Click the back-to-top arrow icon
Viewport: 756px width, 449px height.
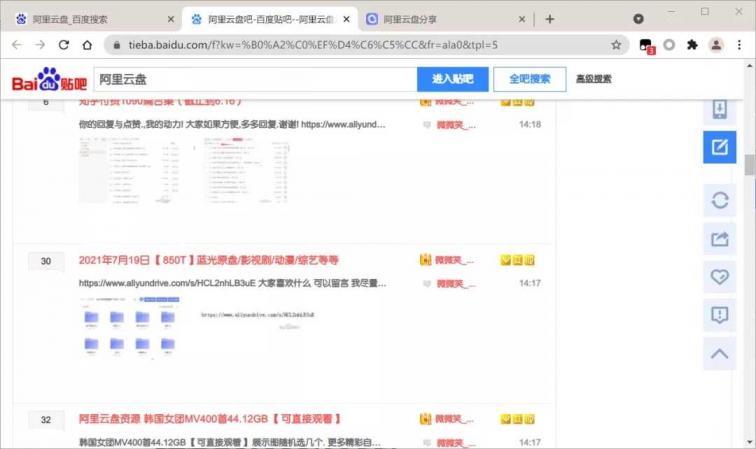tap(719, 354)
